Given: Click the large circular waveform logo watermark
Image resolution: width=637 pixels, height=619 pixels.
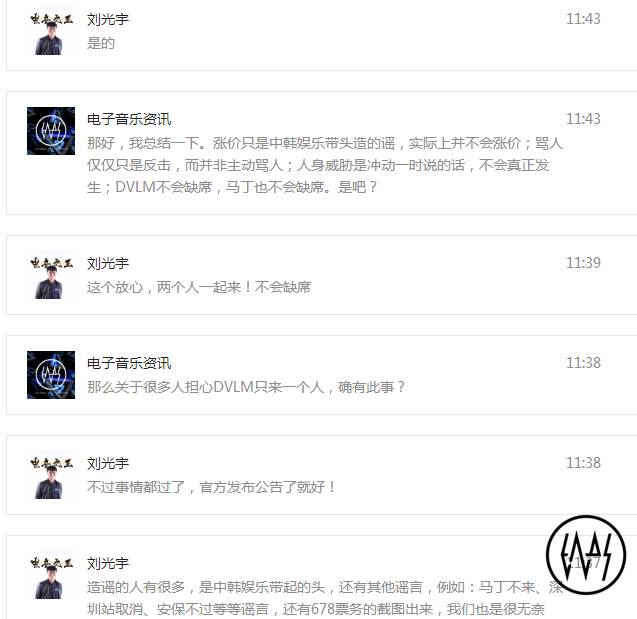Looking at the screenshot, I should pos(586,555).
